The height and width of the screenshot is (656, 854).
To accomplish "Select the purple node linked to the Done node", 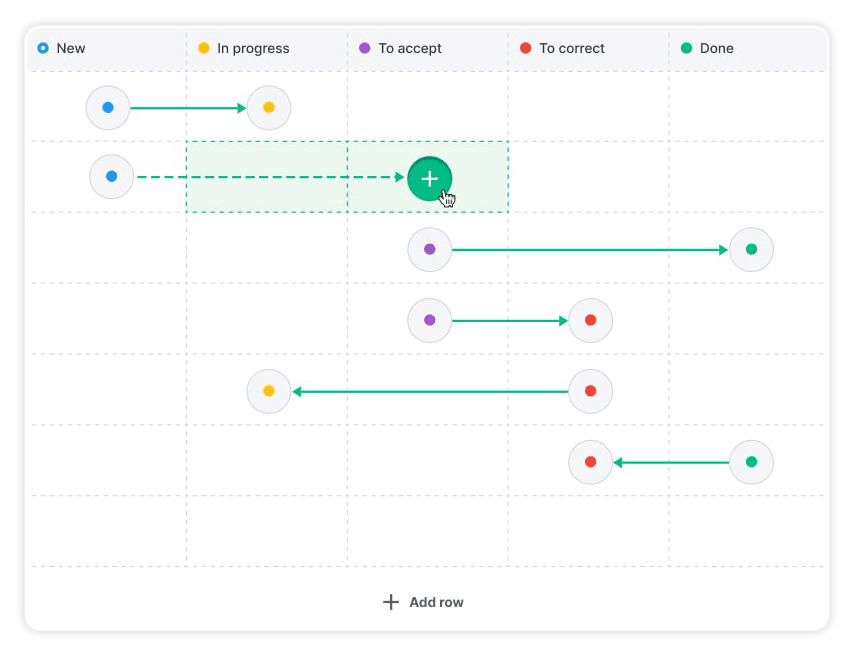I will tap(429, 249).
